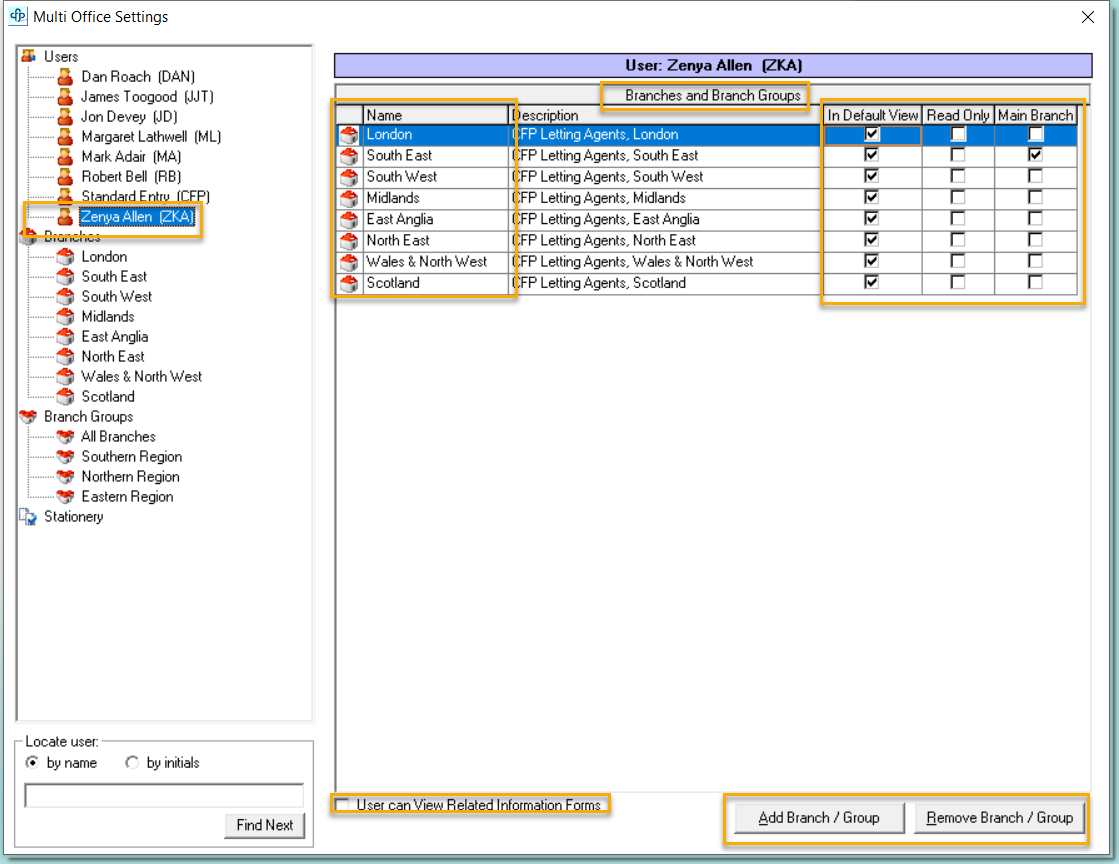Click the Mark Adair user icon

tap(66, 156)
